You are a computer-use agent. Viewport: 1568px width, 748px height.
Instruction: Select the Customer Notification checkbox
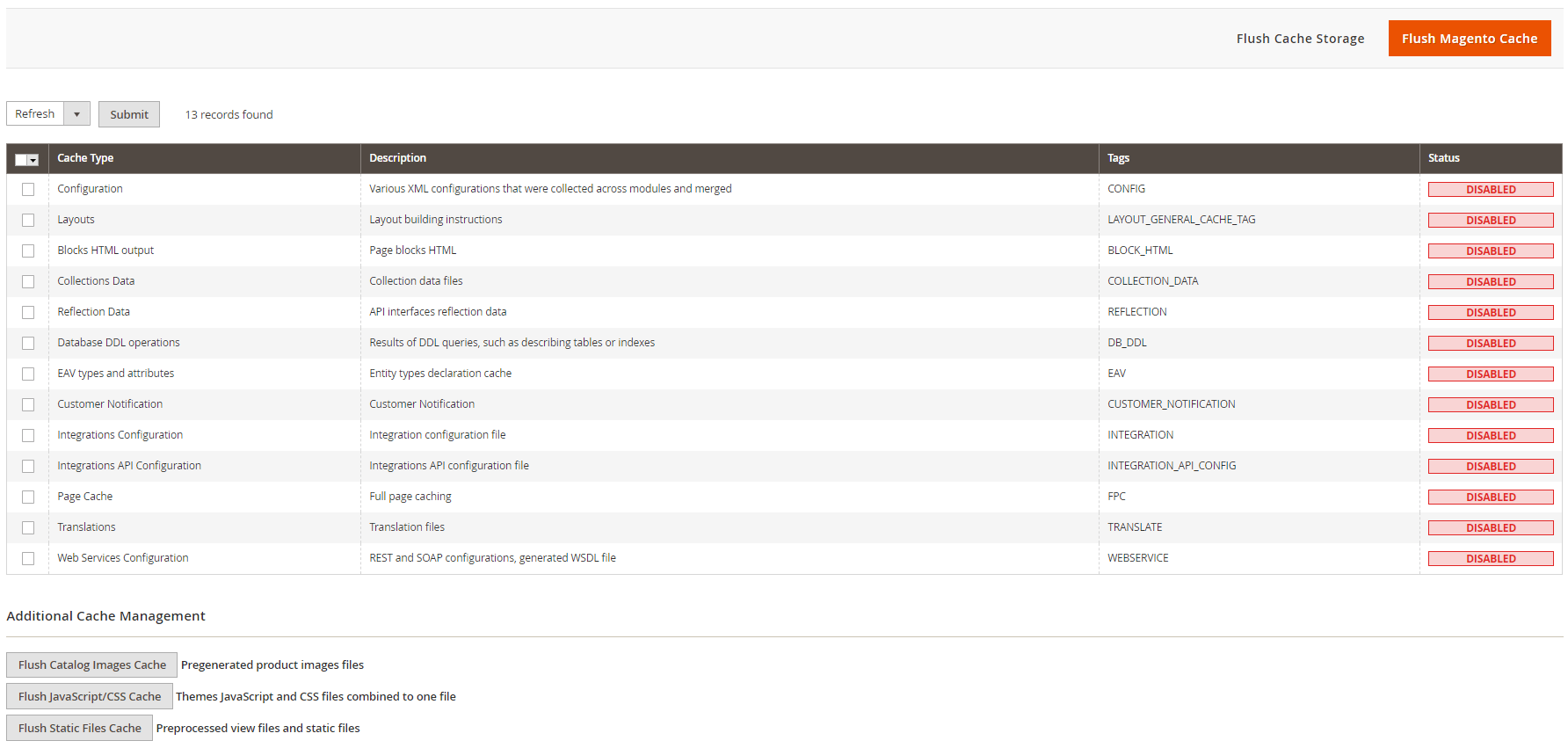pos(28,404)
